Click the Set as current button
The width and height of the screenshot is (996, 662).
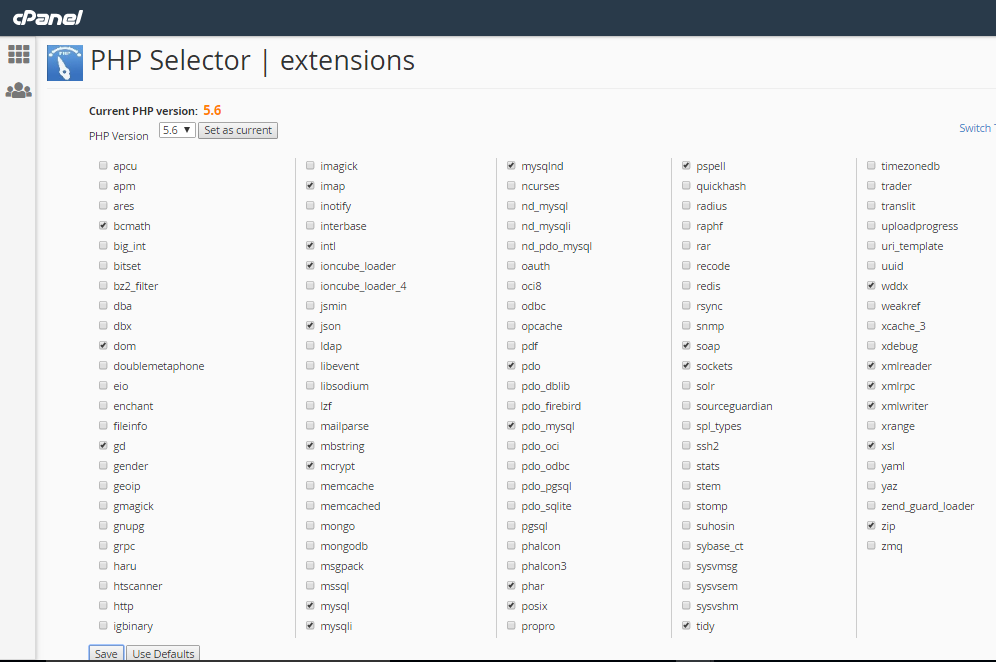click(237, 130)
